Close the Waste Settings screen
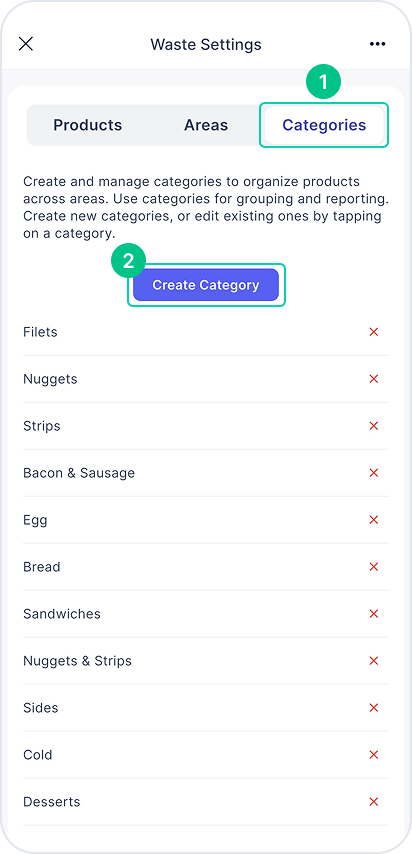412x854 pixels. click(x=26, y=44)
